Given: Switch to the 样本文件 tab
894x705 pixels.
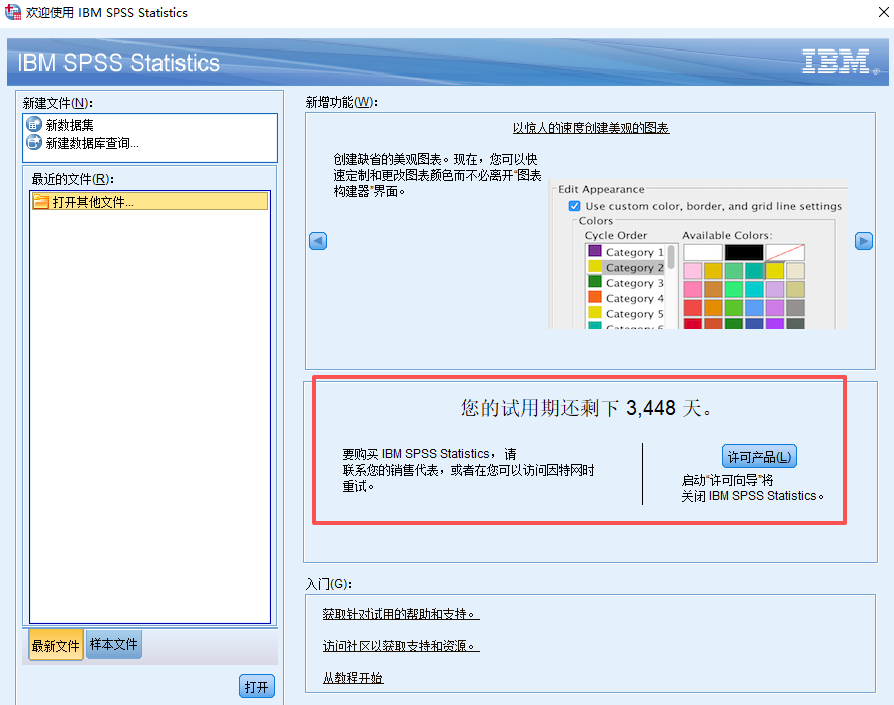Looking at the screenshot, I should tap(113, 644).
